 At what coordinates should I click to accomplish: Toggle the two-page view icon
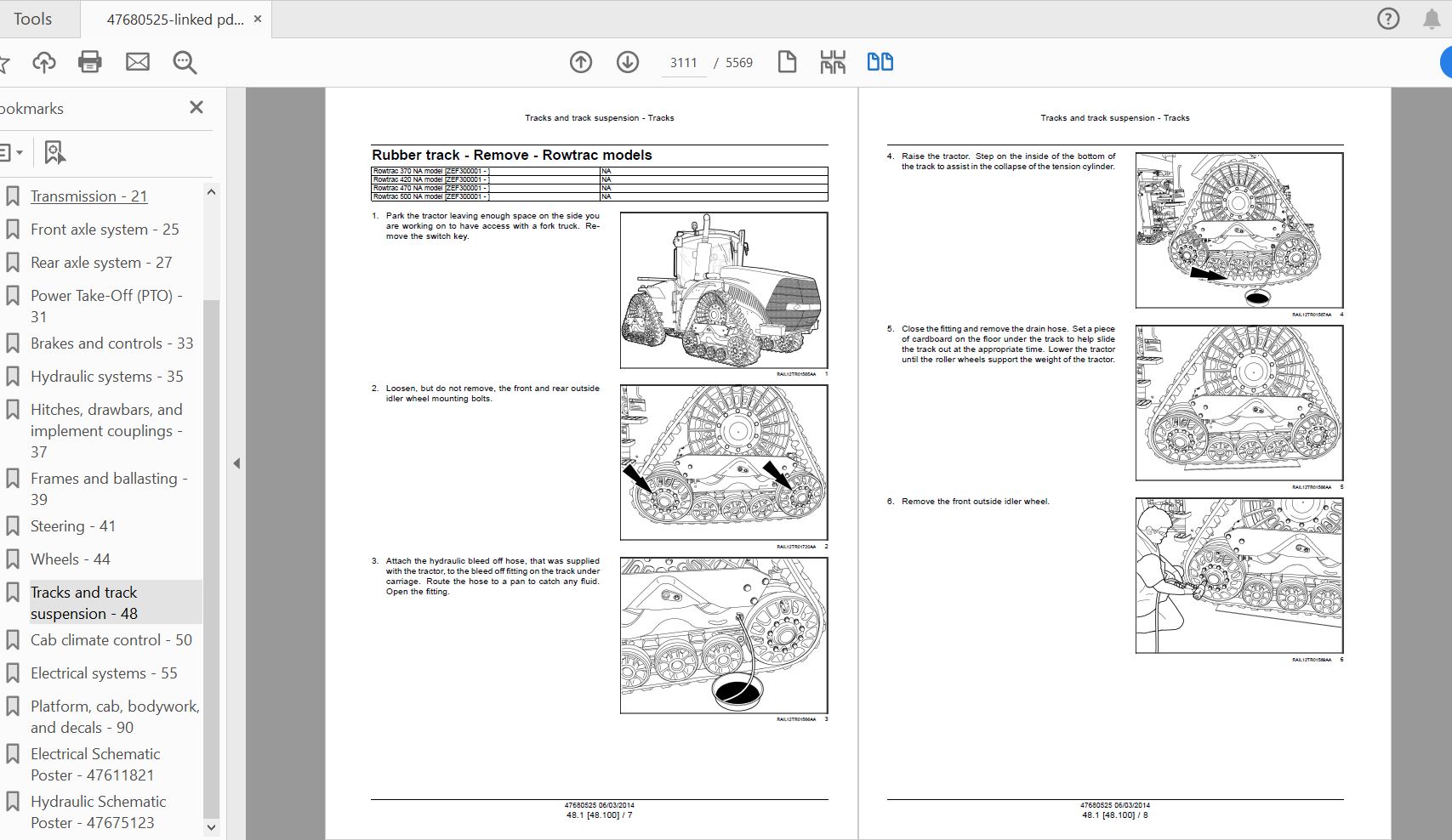coord(880,62)
